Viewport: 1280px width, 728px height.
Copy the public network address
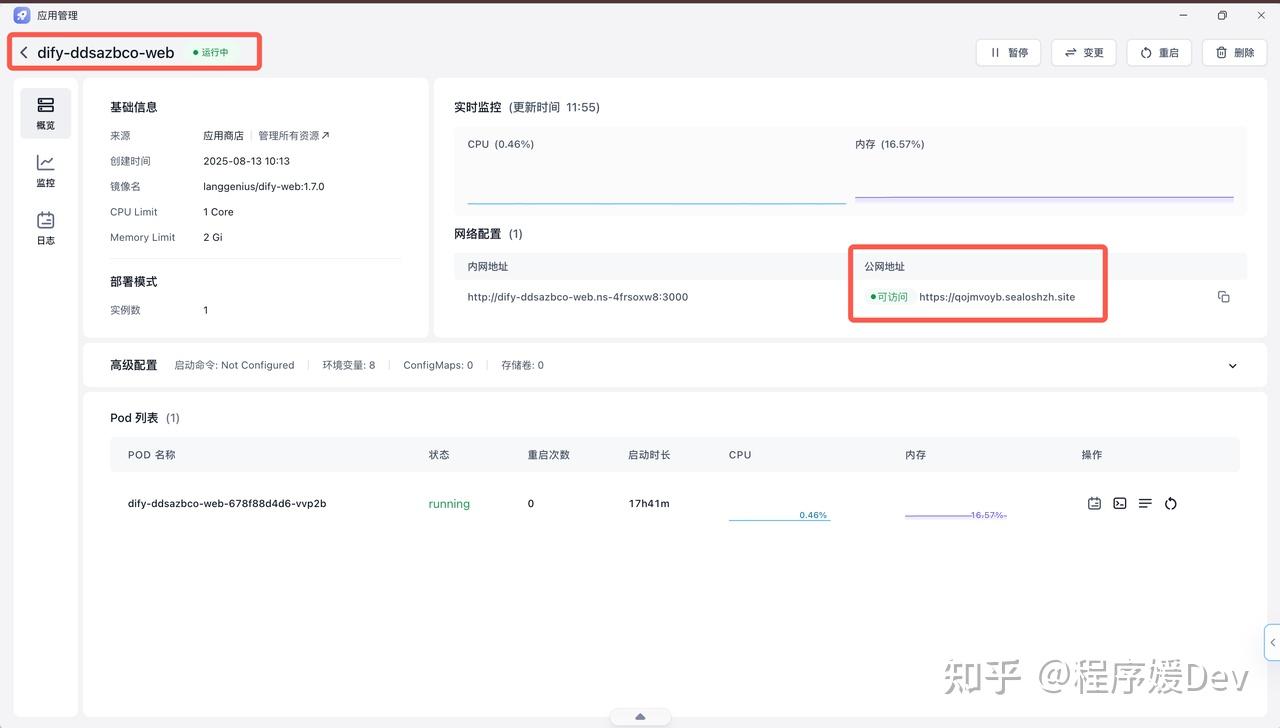click(x=1224, y=296)
